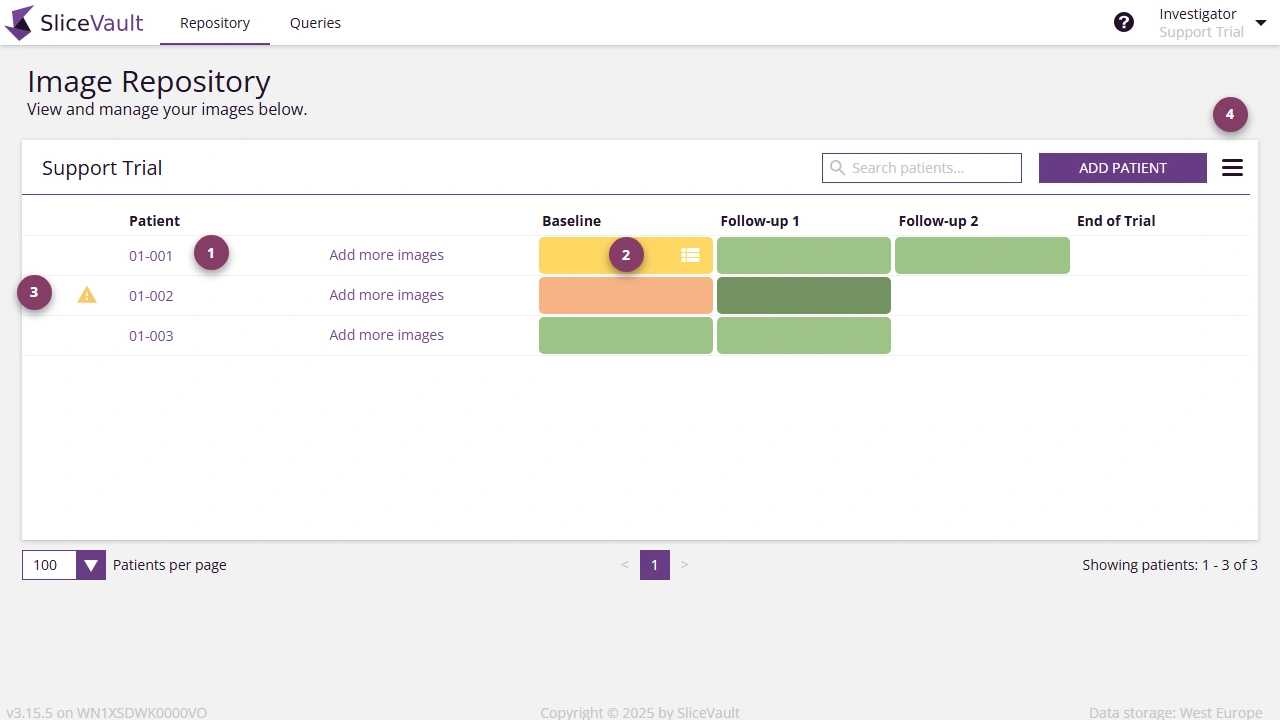The height and width of the screenshot is (720, 1280).
Task: Open the hamburger menu beside ADD PATIENT
Action: (1232, 167)
